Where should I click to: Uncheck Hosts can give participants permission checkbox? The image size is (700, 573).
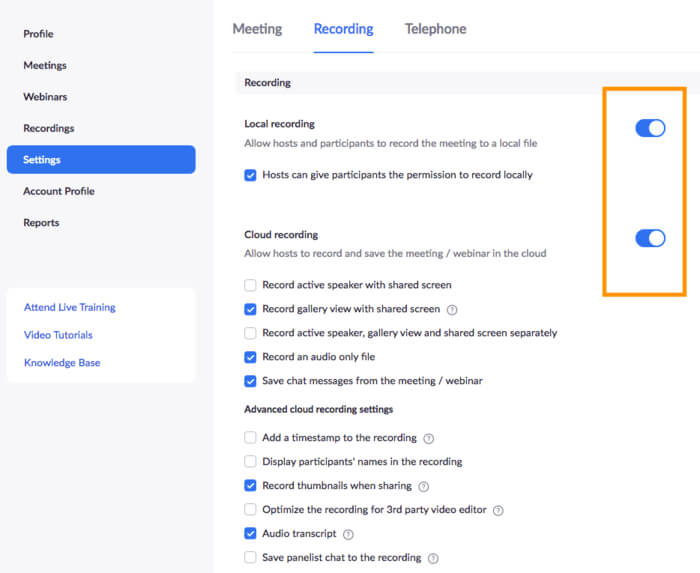250,175
